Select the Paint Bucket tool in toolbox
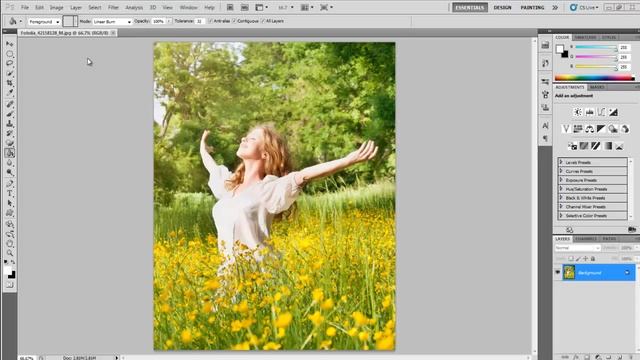Viewport: 640px width, 360px height. pos(10,153)
